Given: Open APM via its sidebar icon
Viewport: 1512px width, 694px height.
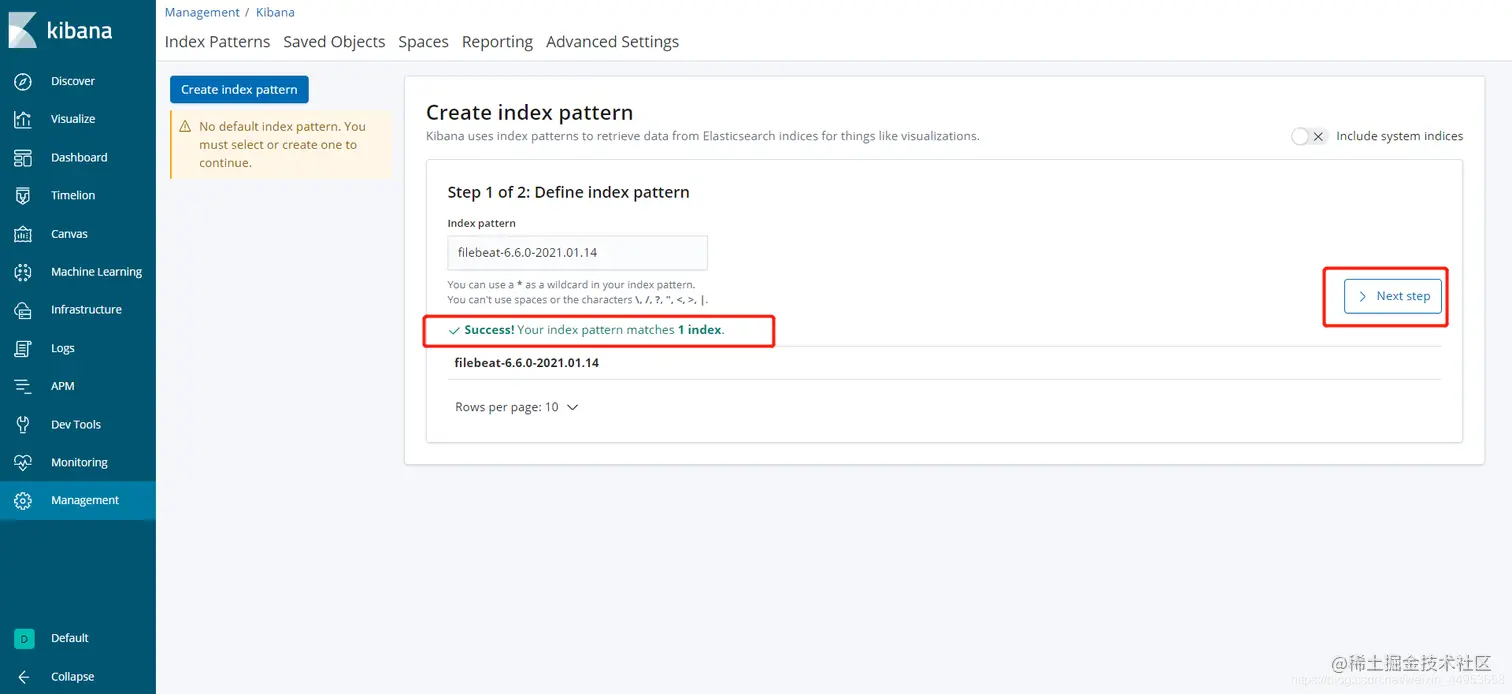Looking at the screenshot, I should tap(23, 386).
